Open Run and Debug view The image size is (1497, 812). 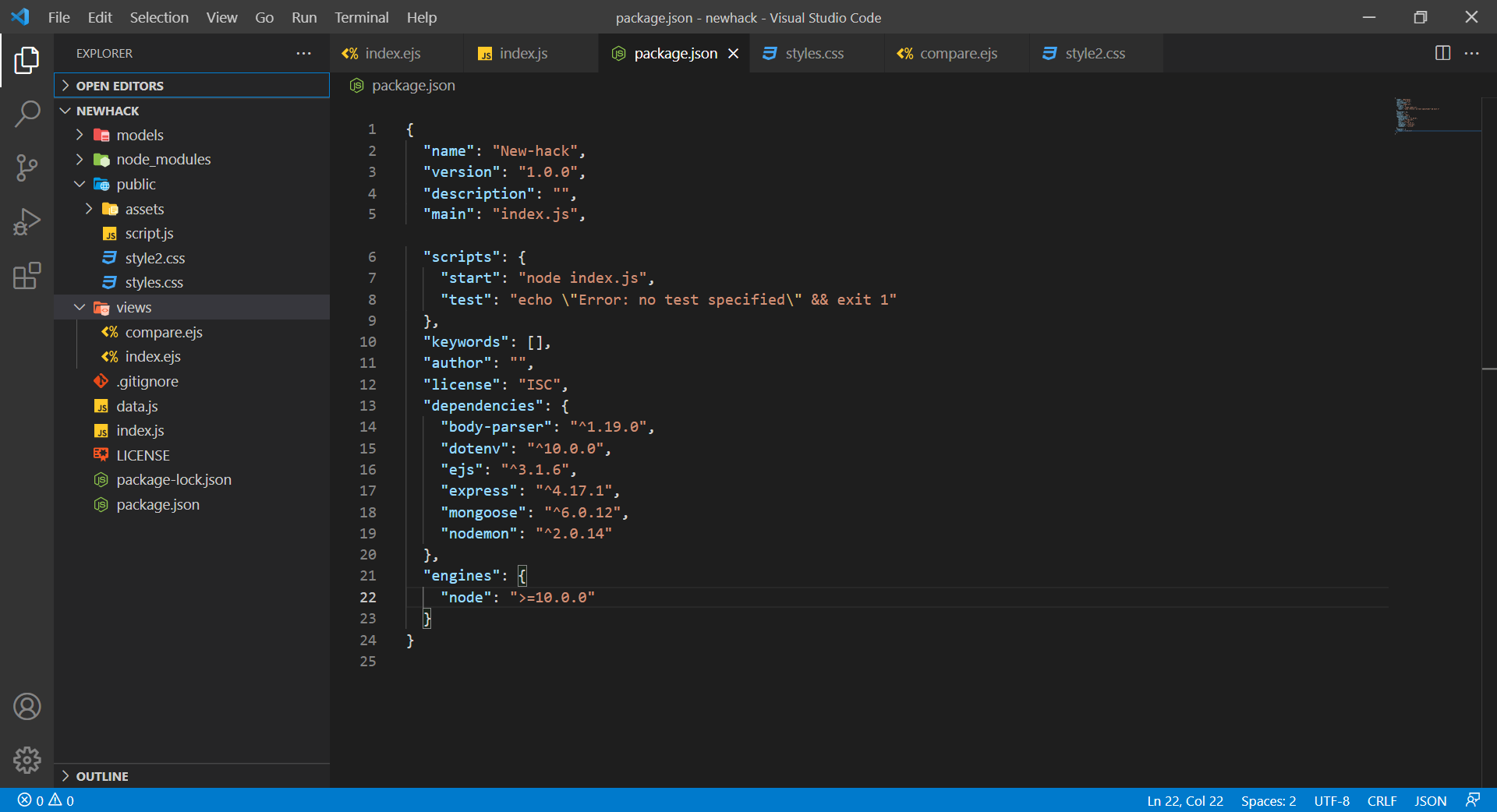pyautogui.click(x=27, y=221)
